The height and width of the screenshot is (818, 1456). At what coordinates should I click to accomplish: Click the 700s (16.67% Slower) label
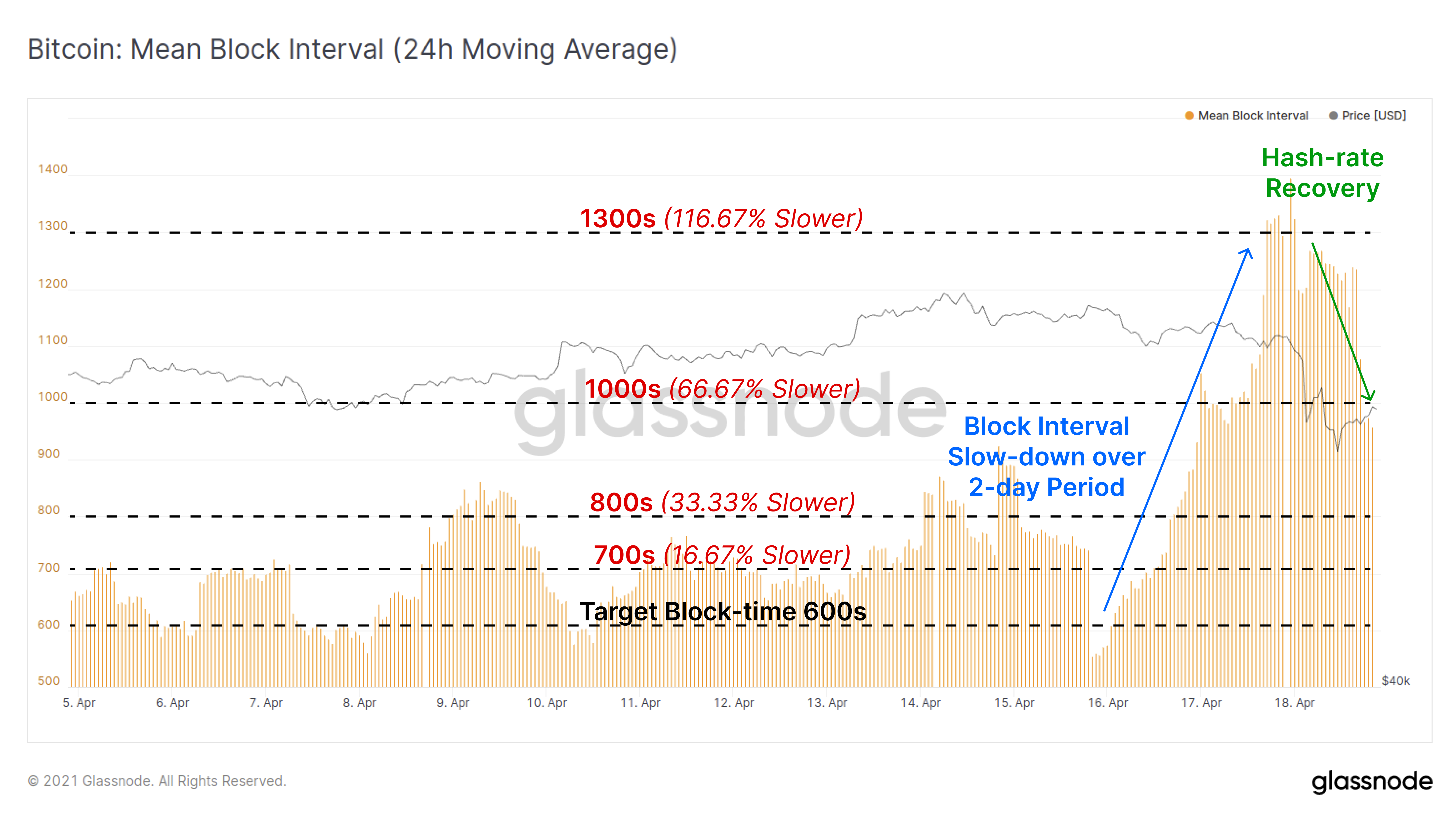[722, 555]
